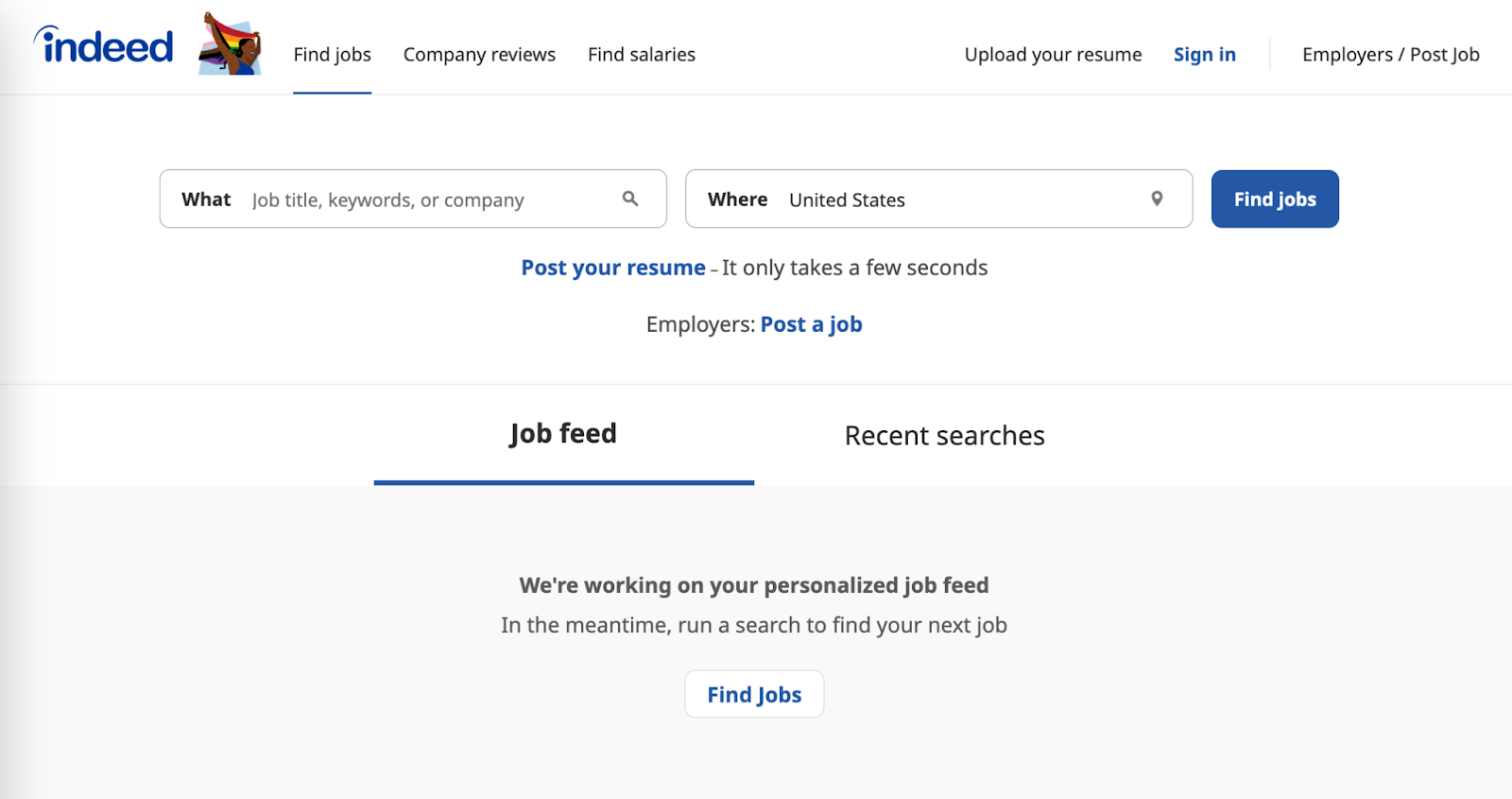Click the Indeed logo
The image size is (1512, 799).
pos(104,46)
